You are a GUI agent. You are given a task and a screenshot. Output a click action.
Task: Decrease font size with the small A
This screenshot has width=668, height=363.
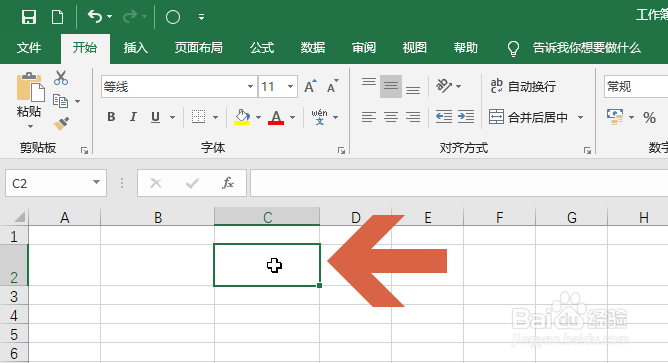point(333,86)
